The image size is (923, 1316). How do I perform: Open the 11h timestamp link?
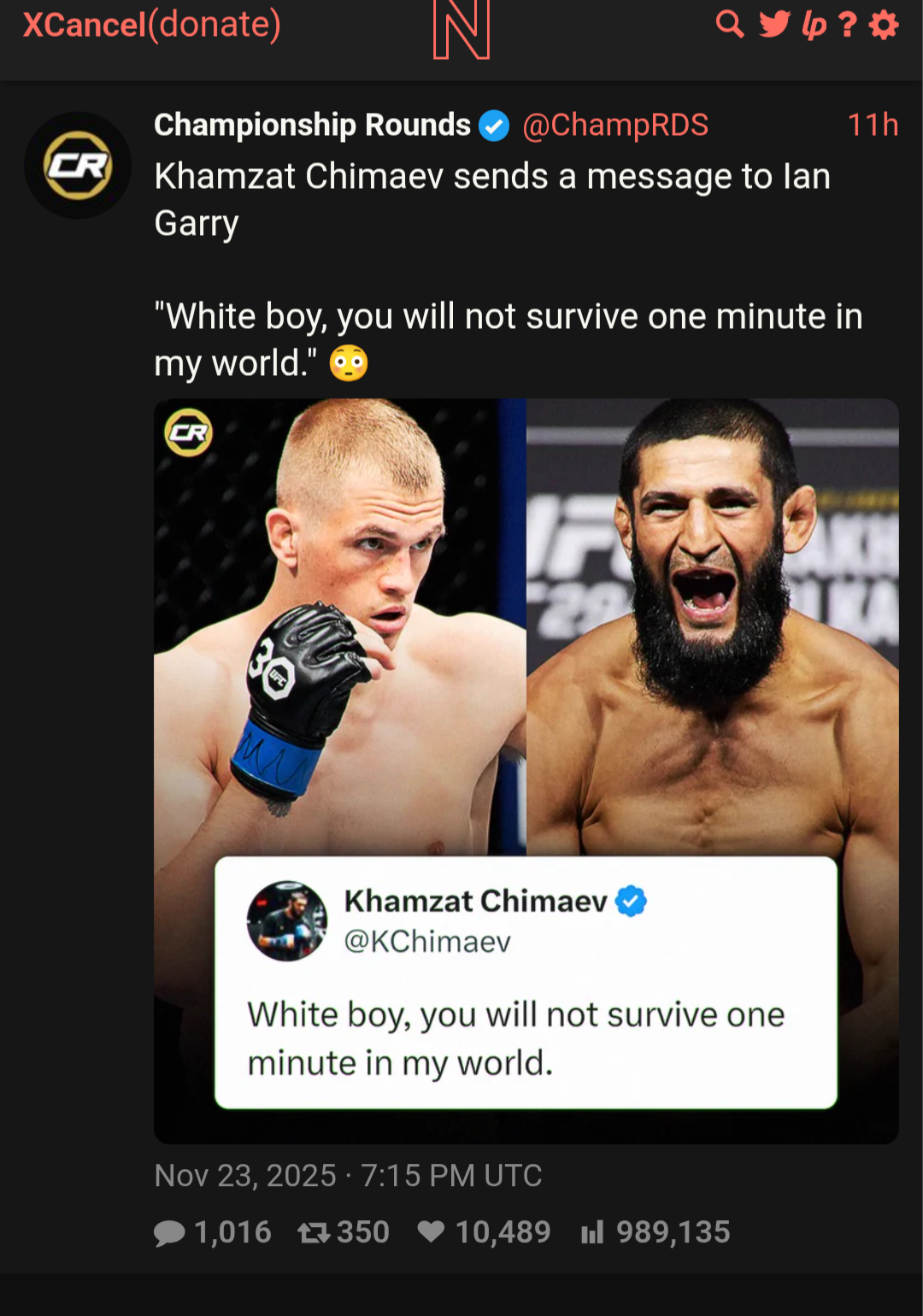(873, 125)
